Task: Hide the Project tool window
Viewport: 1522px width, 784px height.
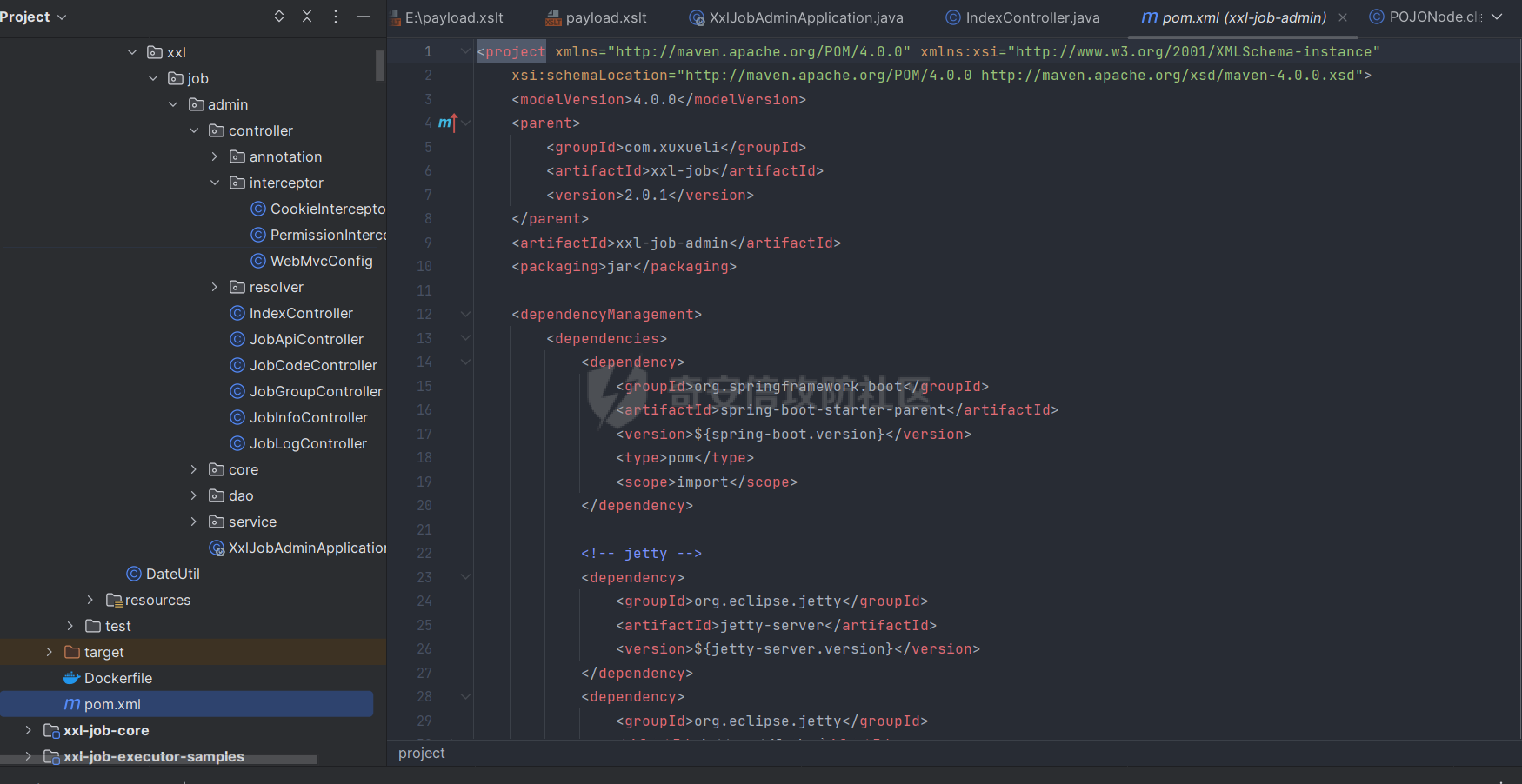Action: tap(363, 16)
